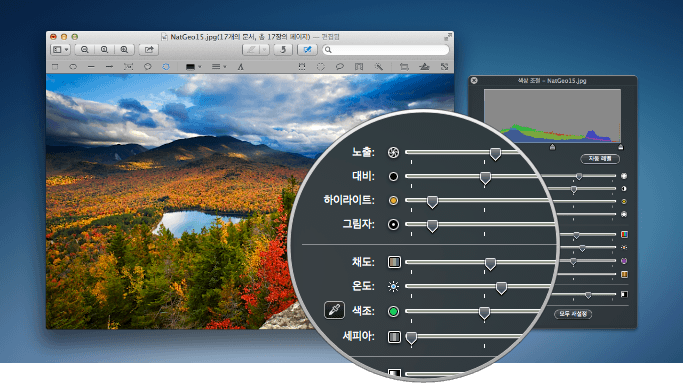Viewport: 683px width, 384px height.
Task: Expand the highlight pen dropdown arrow
Action: pyautogui.click(x=265, y=50)
